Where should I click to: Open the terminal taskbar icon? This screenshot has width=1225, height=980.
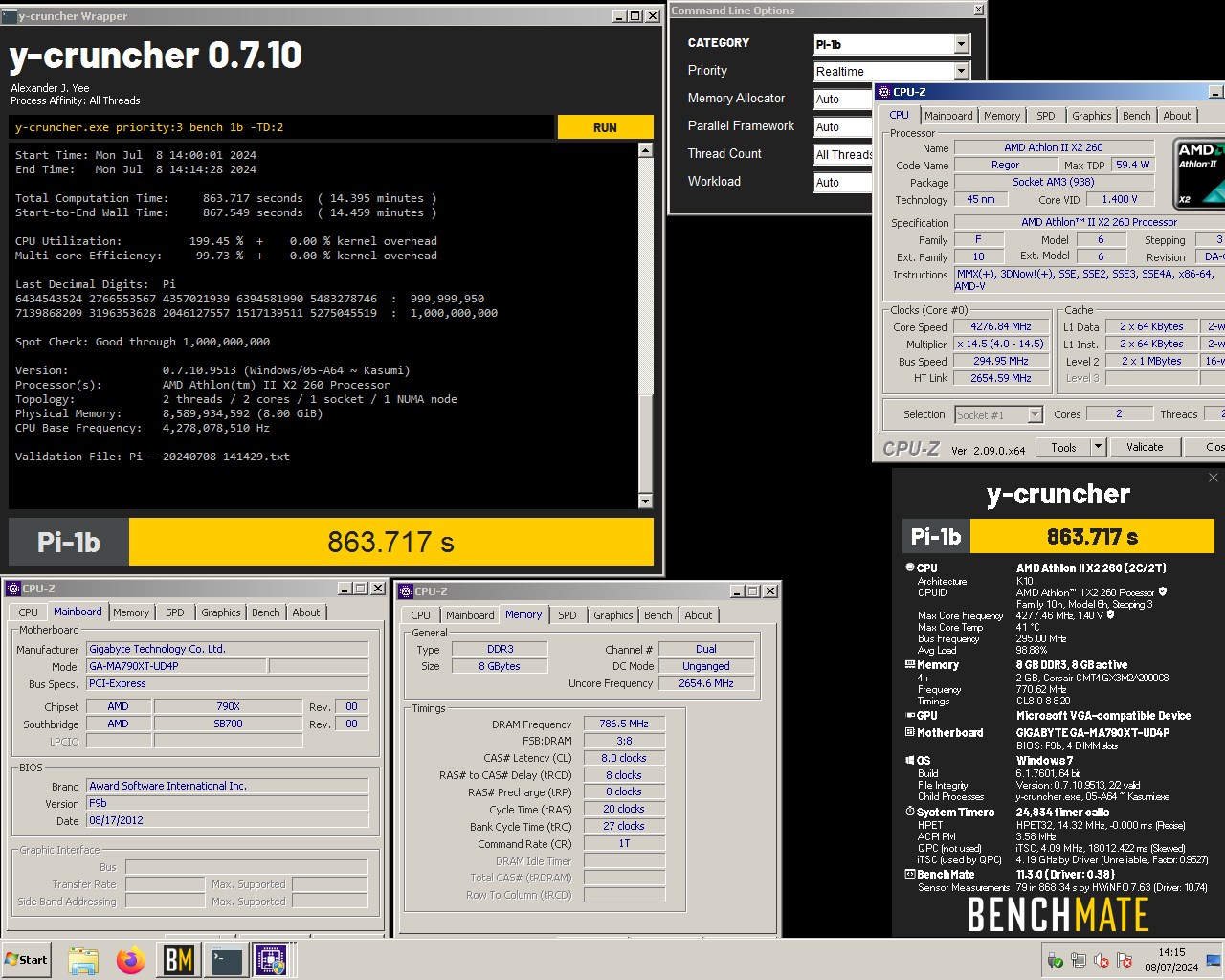tap(227, 960)
